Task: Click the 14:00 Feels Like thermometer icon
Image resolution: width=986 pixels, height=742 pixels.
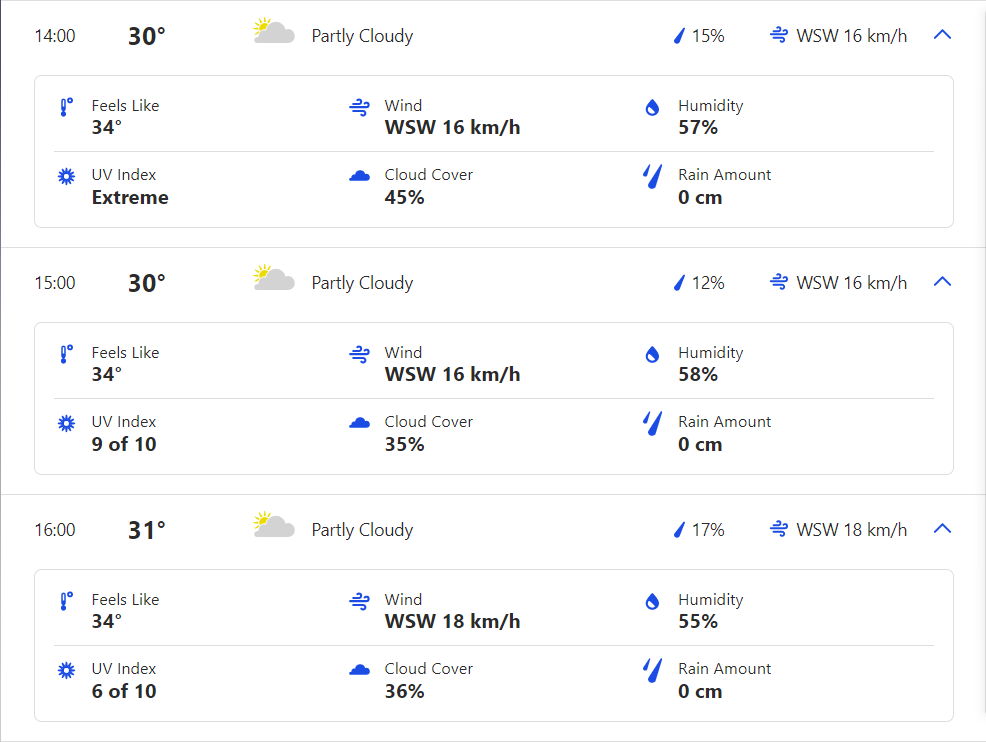Action: pyautogui.click(x=66, y=108)
